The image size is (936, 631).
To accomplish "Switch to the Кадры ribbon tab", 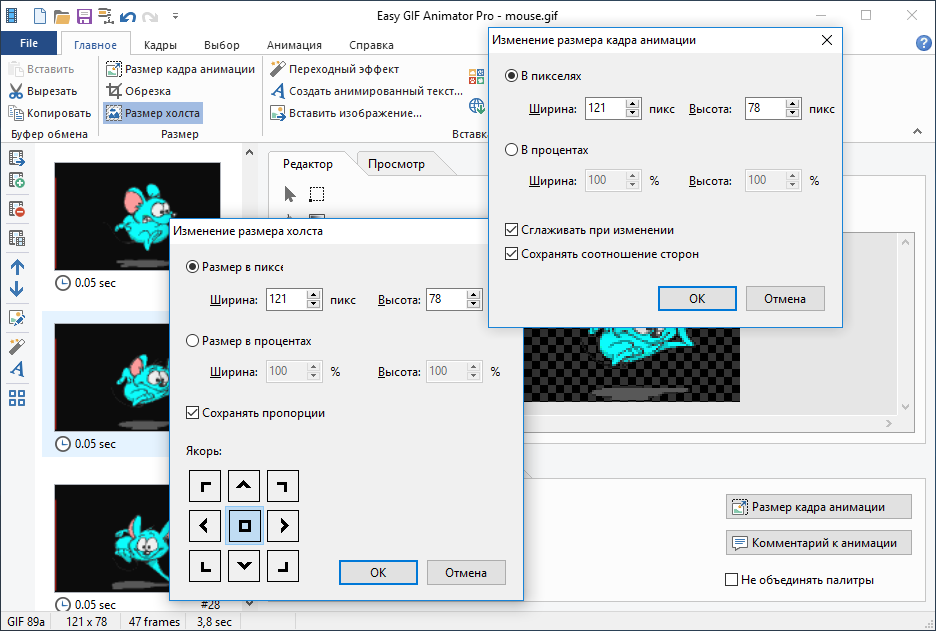I will [x=161, y=45].
